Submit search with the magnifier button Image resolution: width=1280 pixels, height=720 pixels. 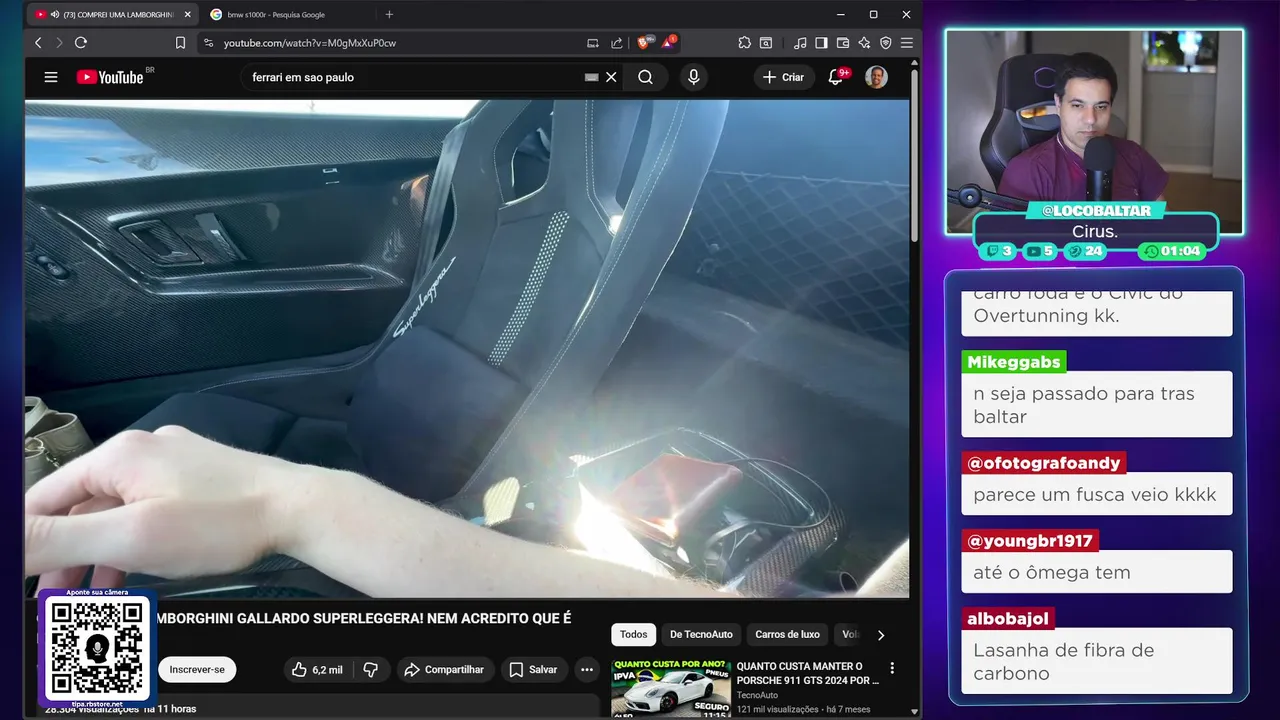tap(645, 77)
